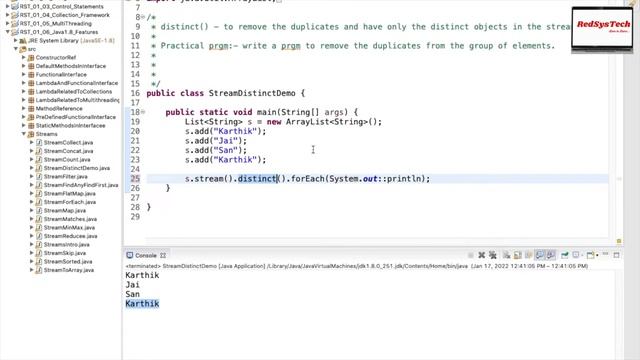Toggle Show Console When Standard Error Changes
The height and width of the screenshot is (360, 640).
point(551,255)
